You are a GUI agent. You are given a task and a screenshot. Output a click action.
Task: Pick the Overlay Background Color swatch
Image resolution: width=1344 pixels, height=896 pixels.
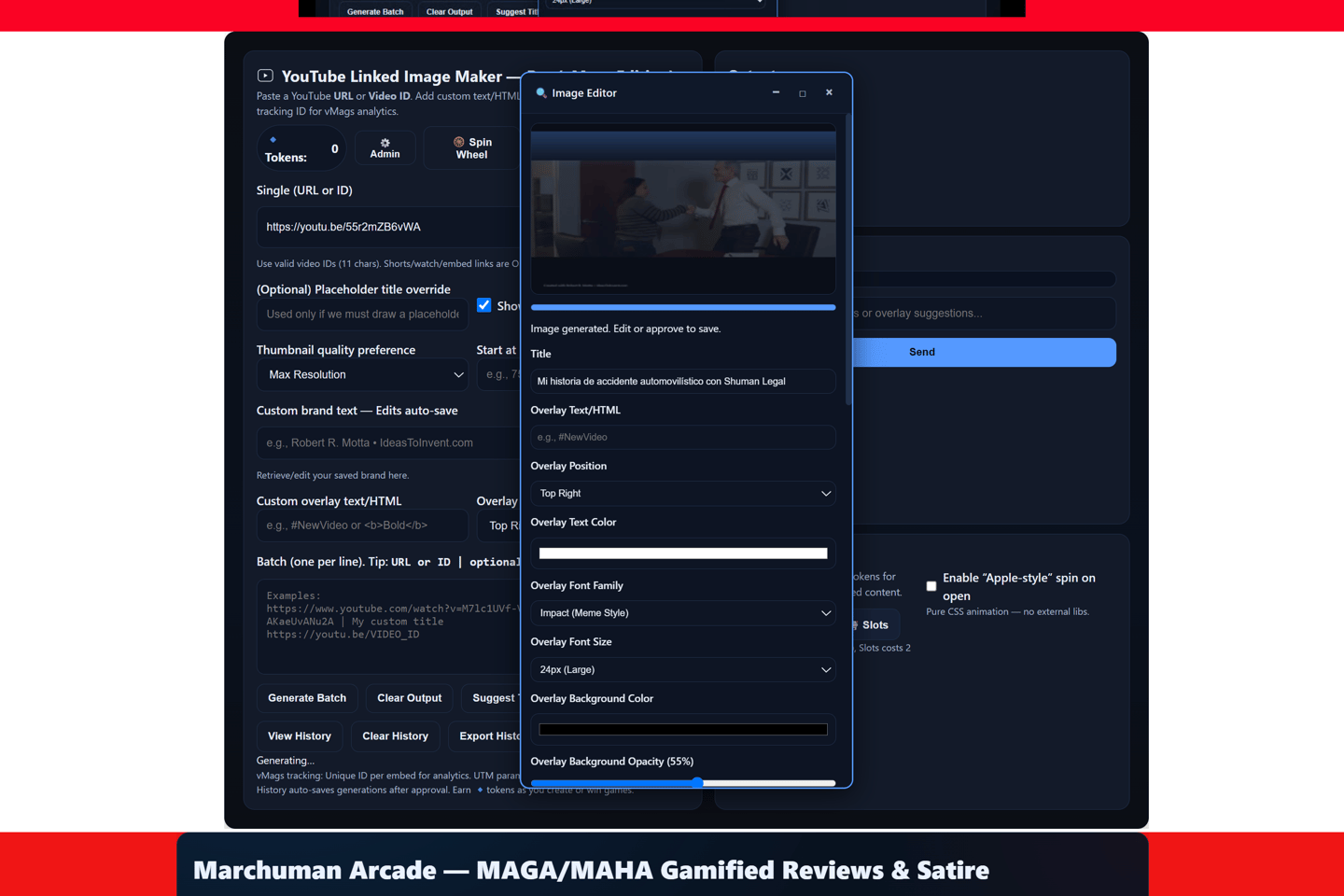pos(683,729)
